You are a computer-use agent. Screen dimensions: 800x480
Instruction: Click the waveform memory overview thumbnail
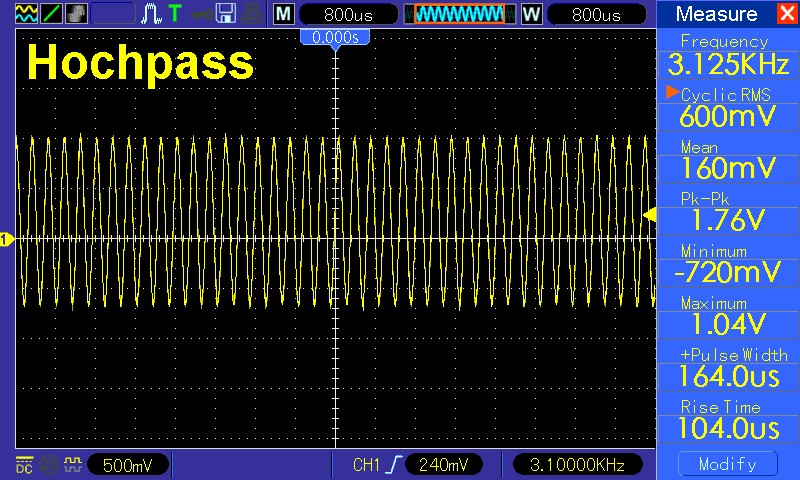(459, 14)
